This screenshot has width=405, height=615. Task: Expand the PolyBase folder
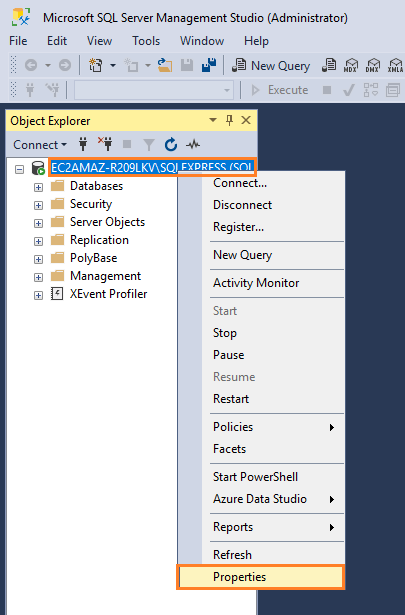click(x=38, y=259)
